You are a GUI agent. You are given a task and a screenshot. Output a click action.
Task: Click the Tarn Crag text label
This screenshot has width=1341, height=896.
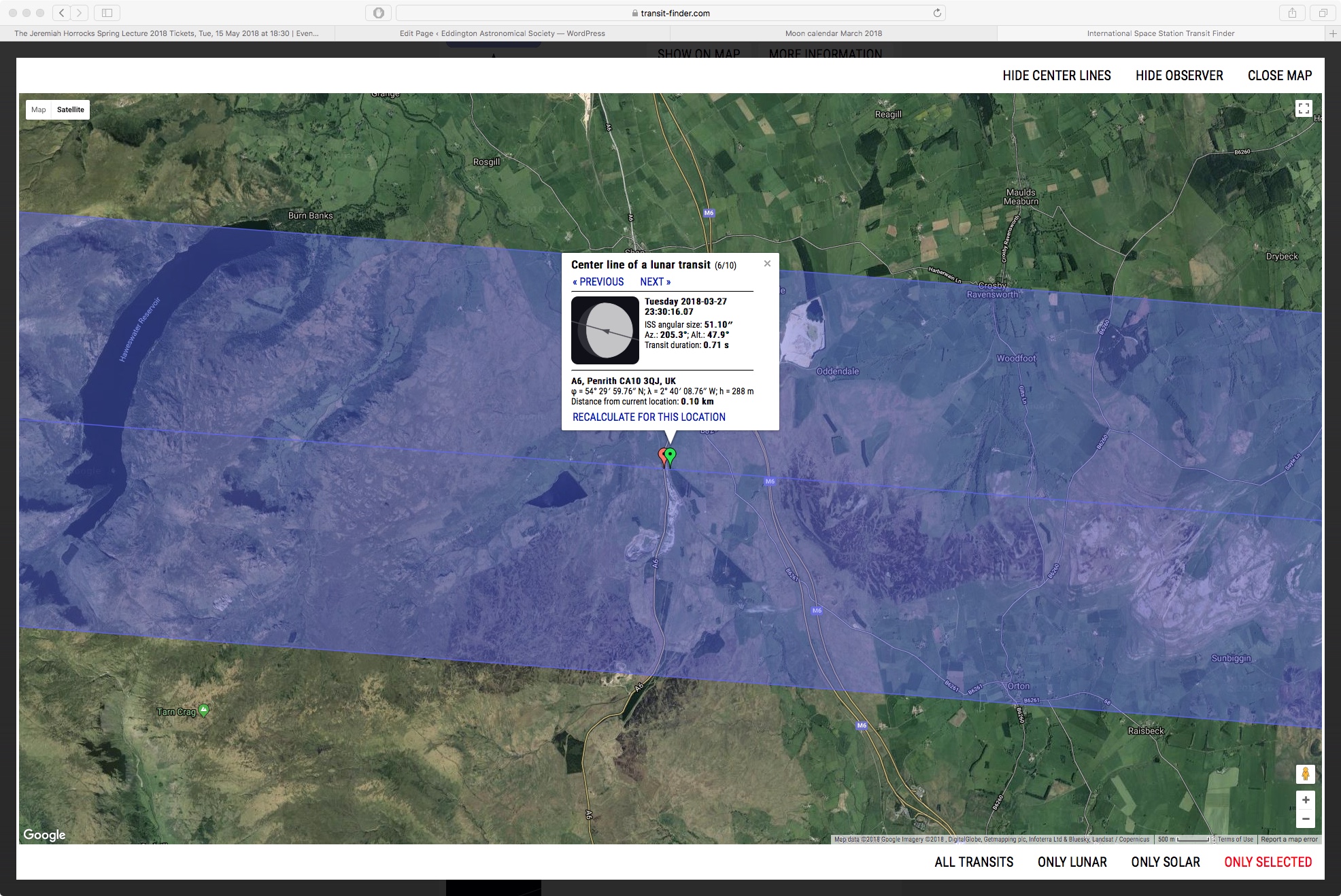tap(176, 712)
